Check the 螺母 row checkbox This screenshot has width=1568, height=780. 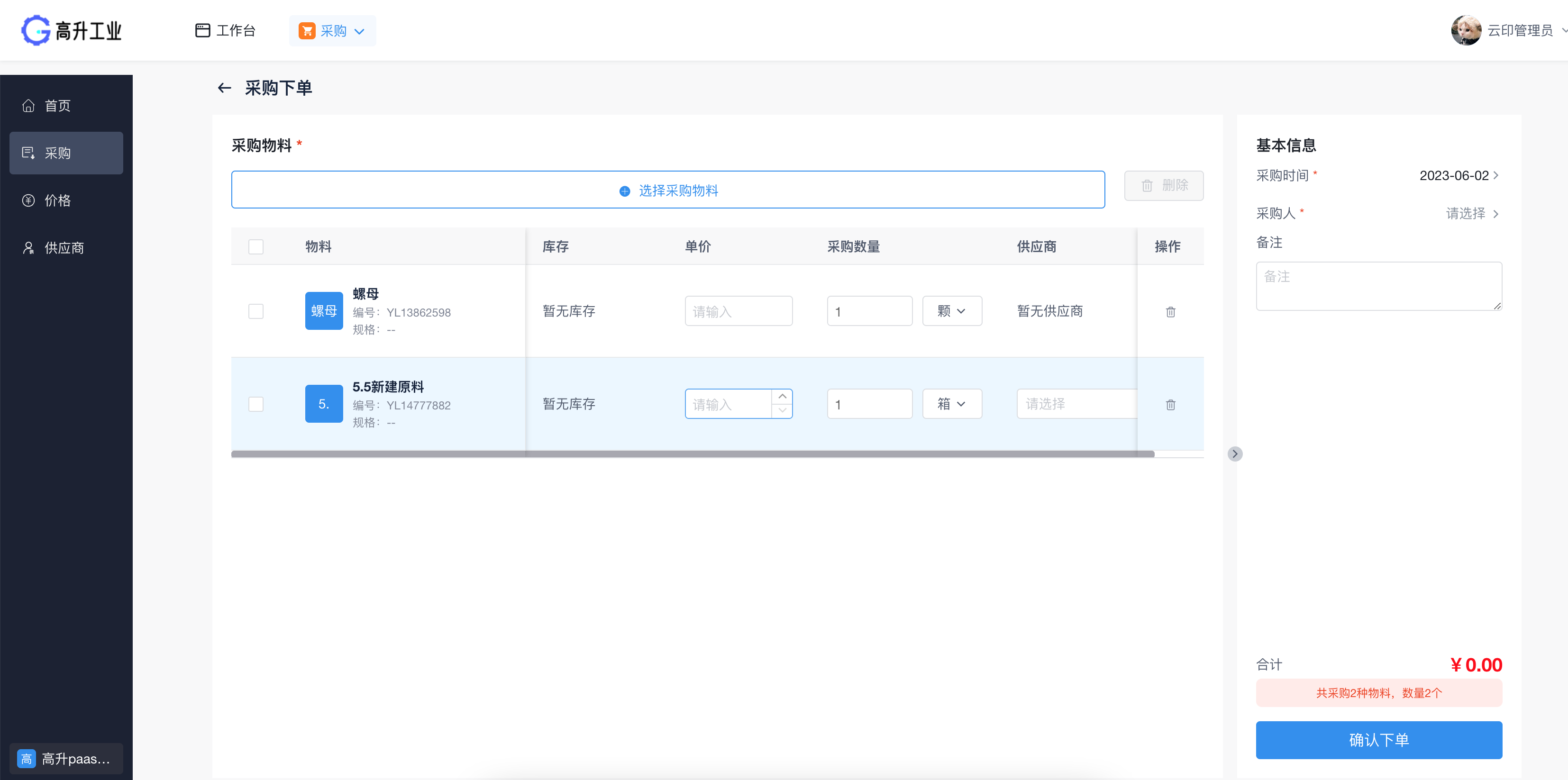tap(255, 311)
